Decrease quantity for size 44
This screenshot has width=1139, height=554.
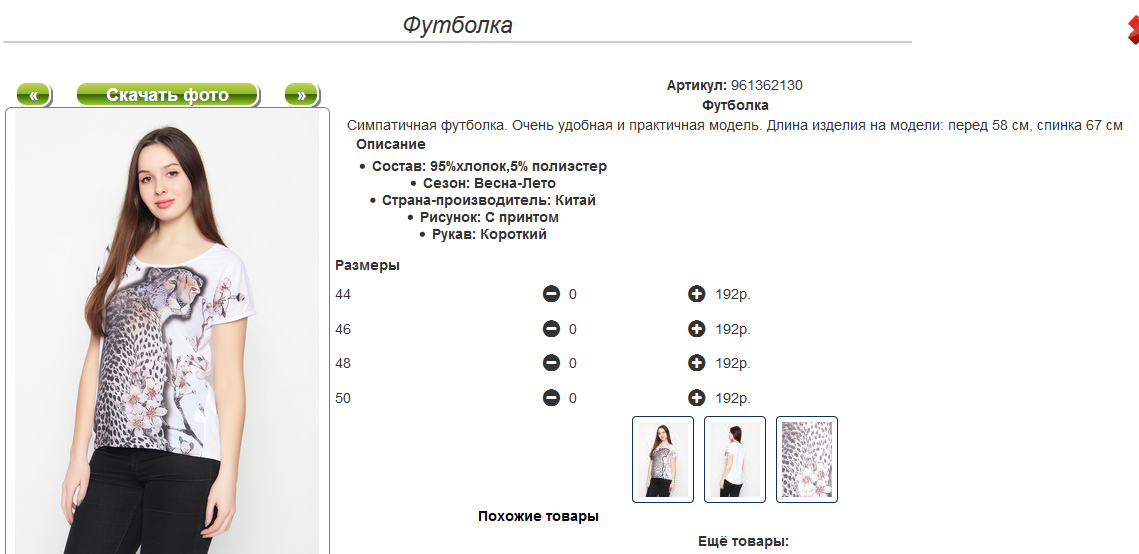[x=551, y=294]
